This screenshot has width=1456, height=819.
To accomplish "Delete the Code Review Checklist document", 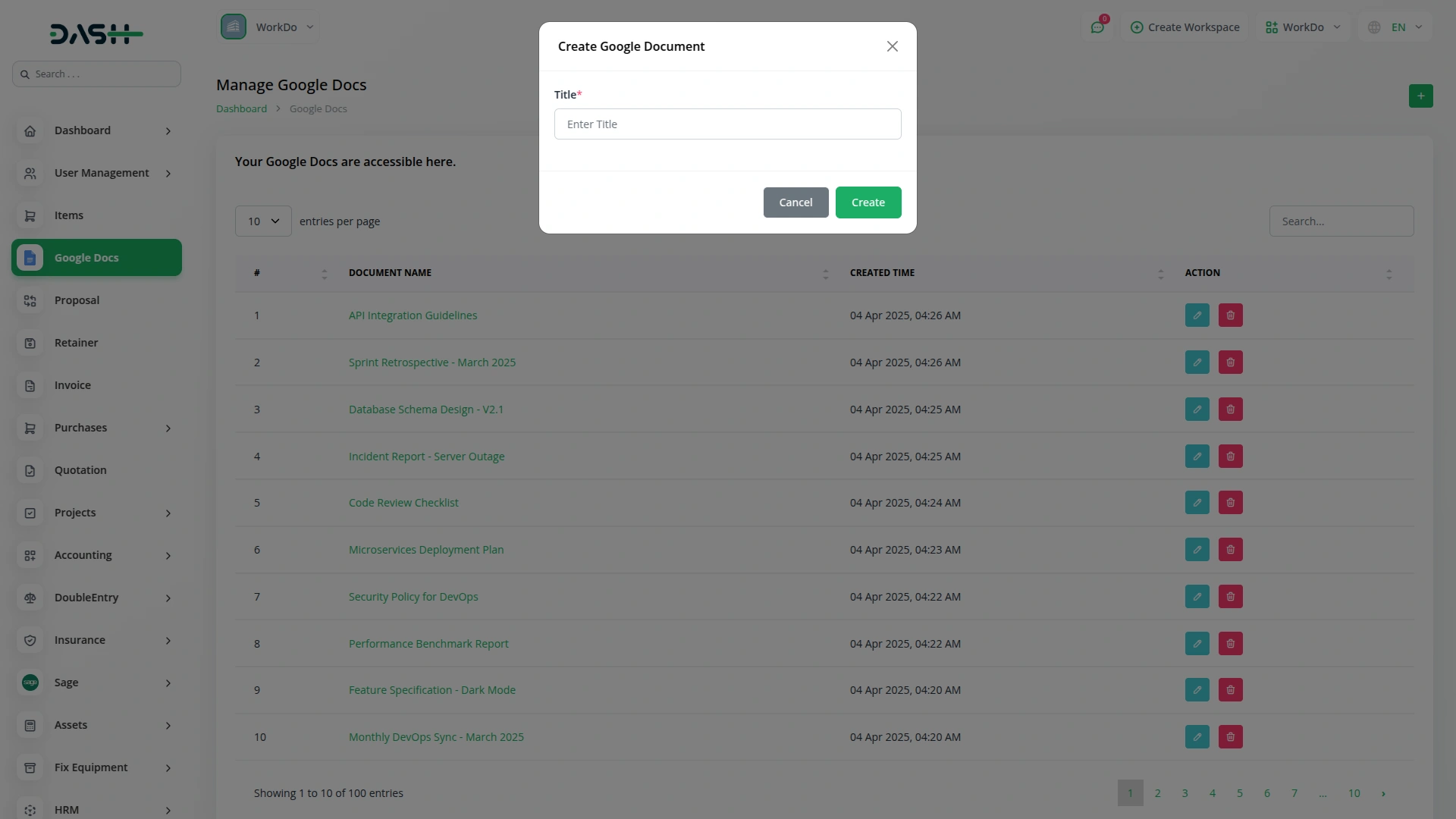I will coord(1230,502).
